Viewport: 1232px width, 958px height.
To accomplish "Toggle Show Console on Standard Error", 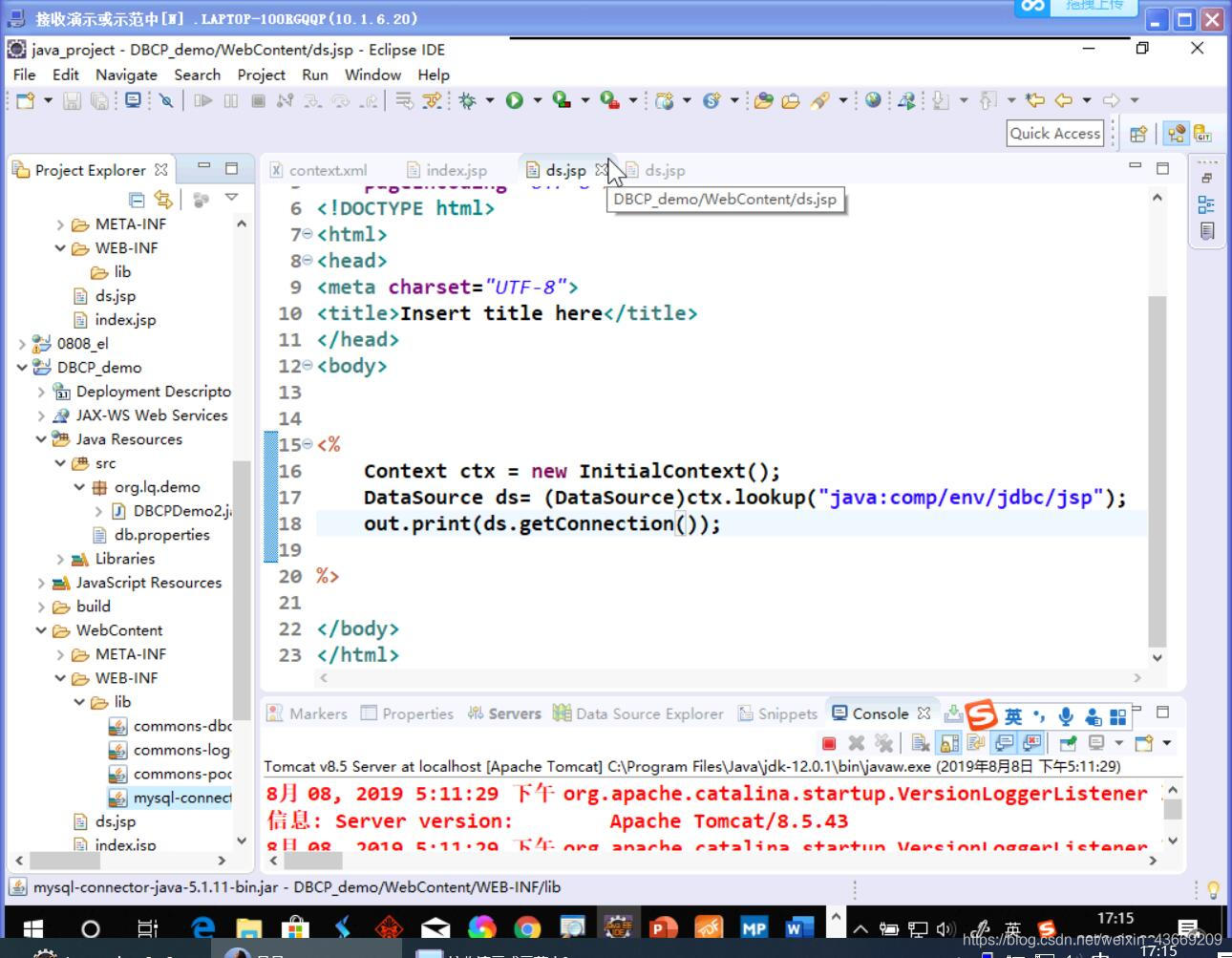I will coord(1031,743).
